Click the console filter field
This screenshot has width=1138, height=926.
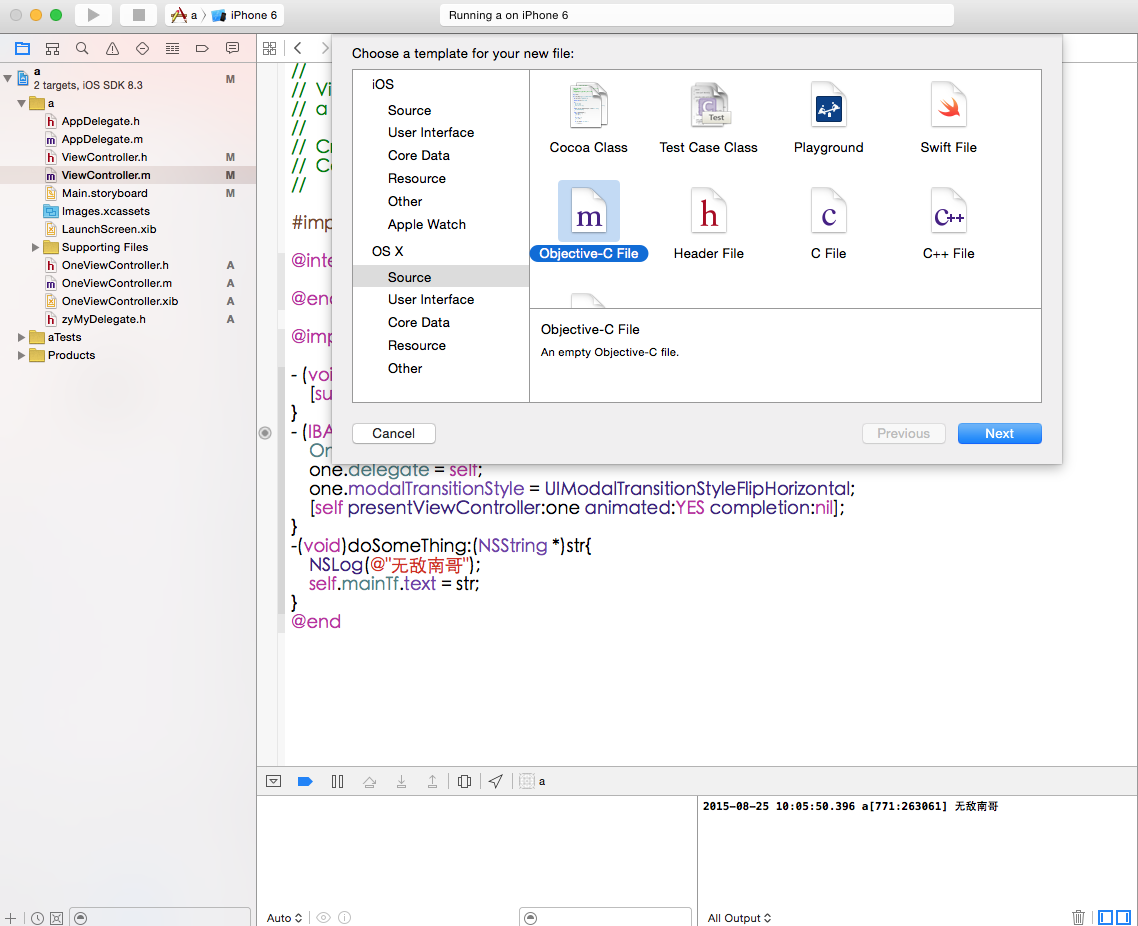(605, 918)
